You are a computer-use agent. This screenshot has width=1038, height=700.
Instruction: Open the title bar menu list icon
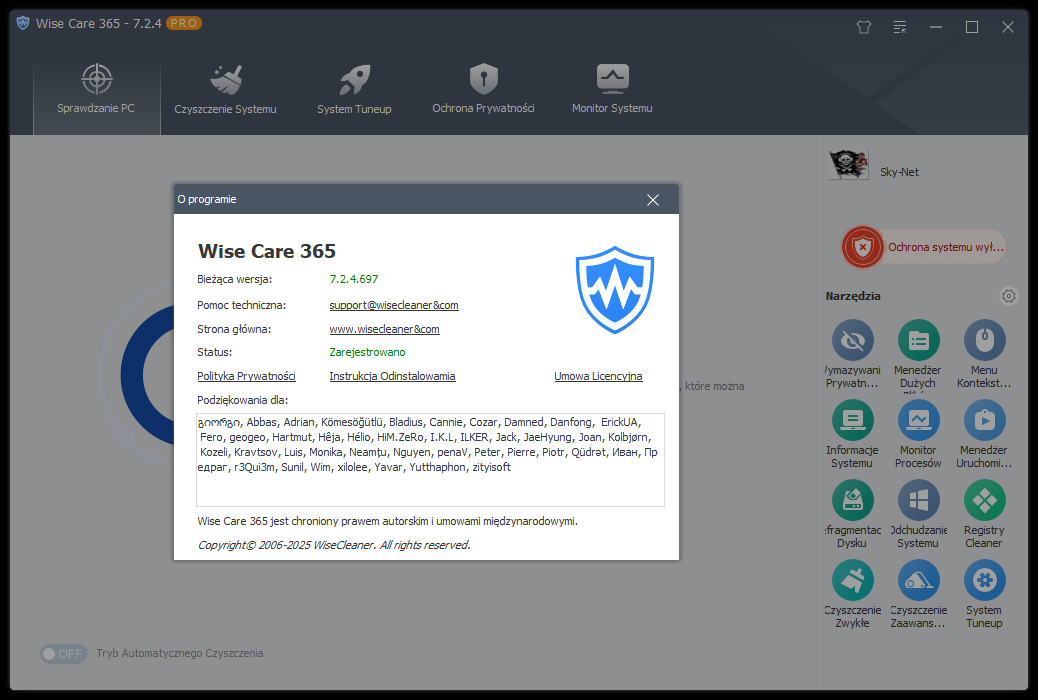pyautogui.click(x=900, y=27)
